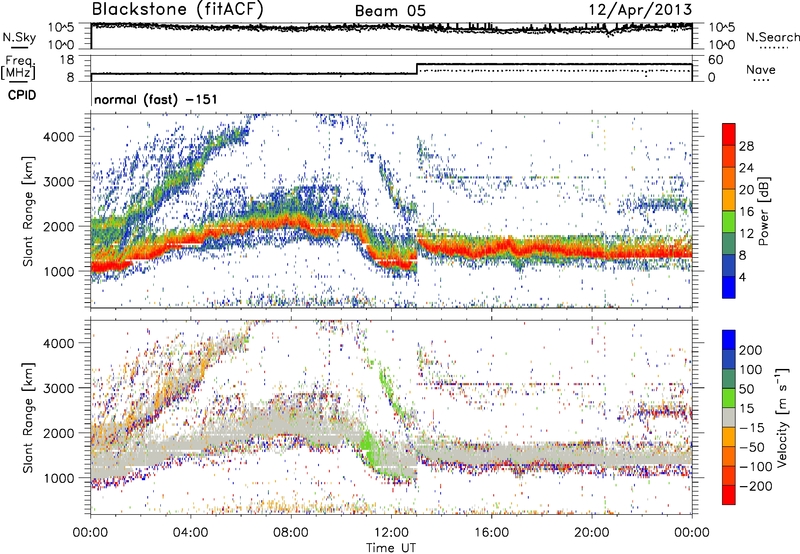Click the "28" label on the power colorbar
The height and width of the screenshot is (554, 800).
tap(746, 146)
